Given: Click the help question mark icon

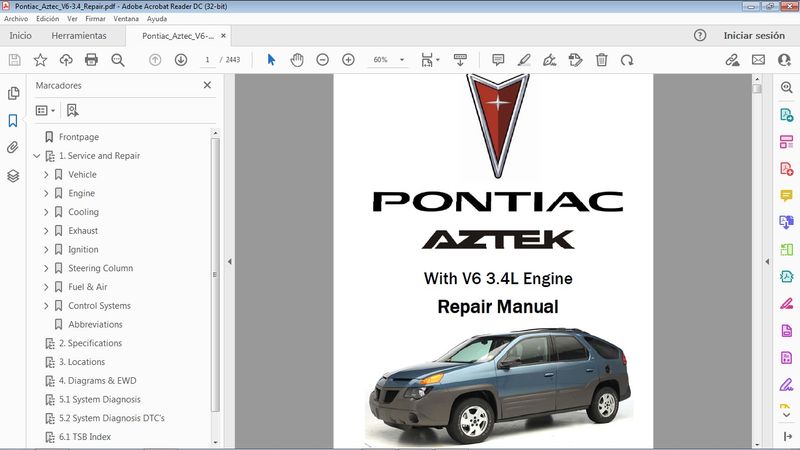Looking at the screenshot, I should [700, 35].
